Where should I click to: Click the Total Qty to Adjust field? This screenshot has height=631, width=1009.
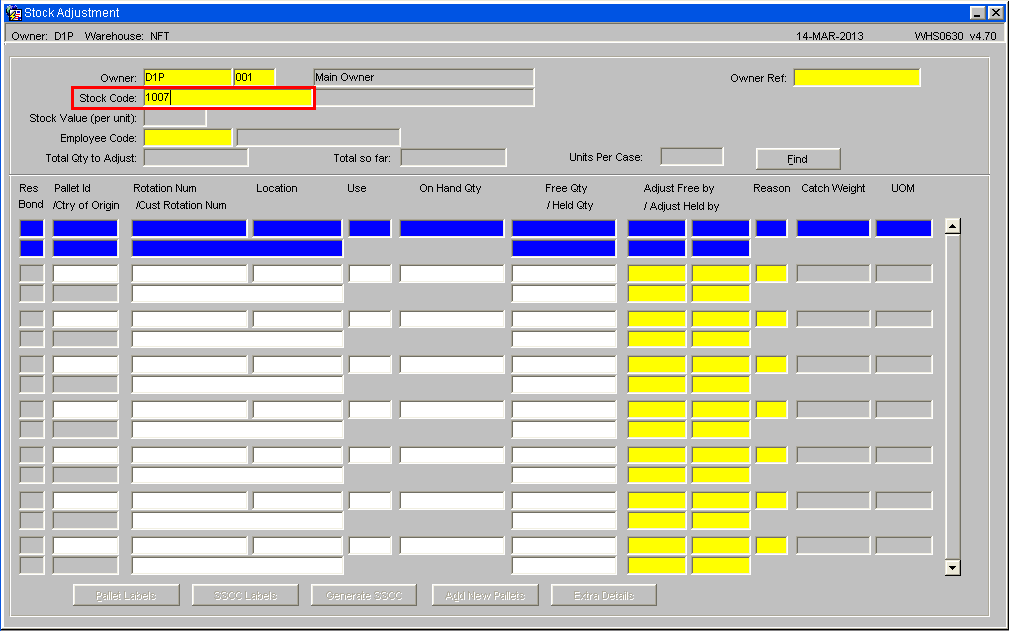[x=196, y=158]
